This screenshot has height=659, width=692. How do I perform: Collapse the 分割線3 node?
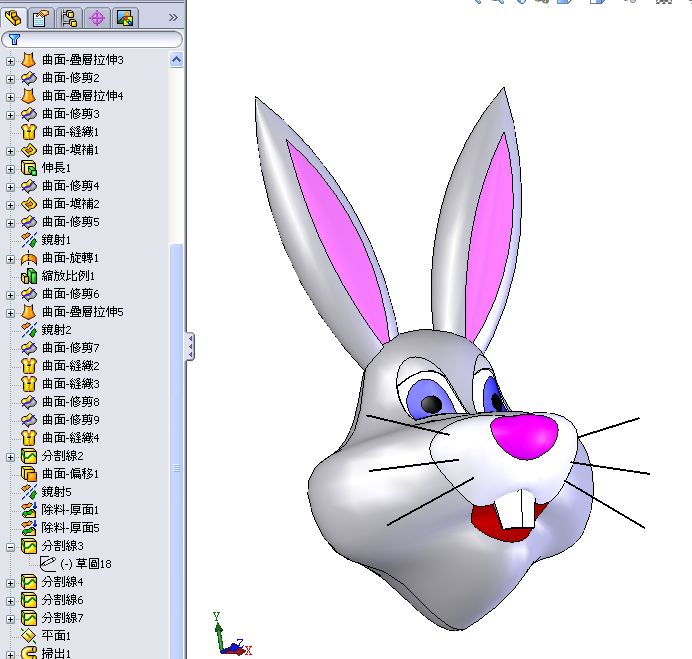point(10,547)
